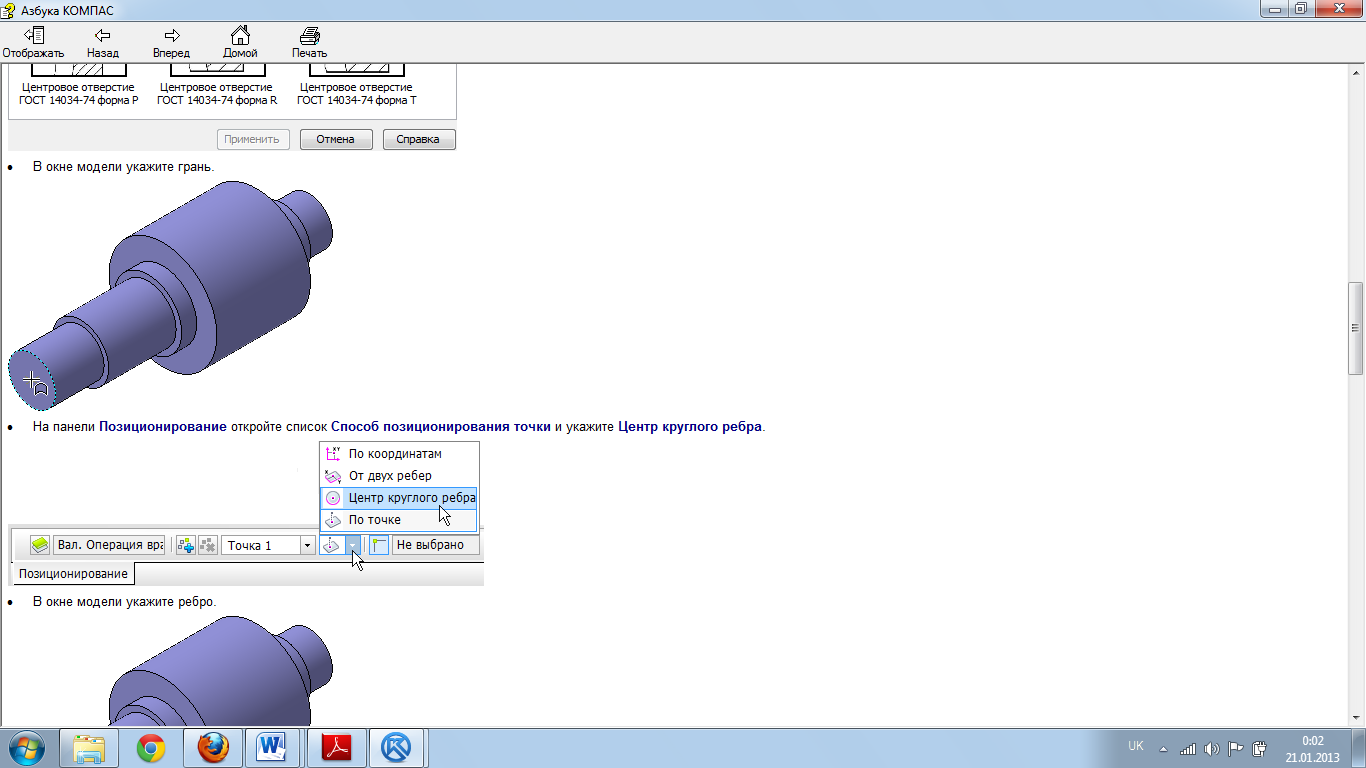Click the grayed Применить button

(254, 139)
